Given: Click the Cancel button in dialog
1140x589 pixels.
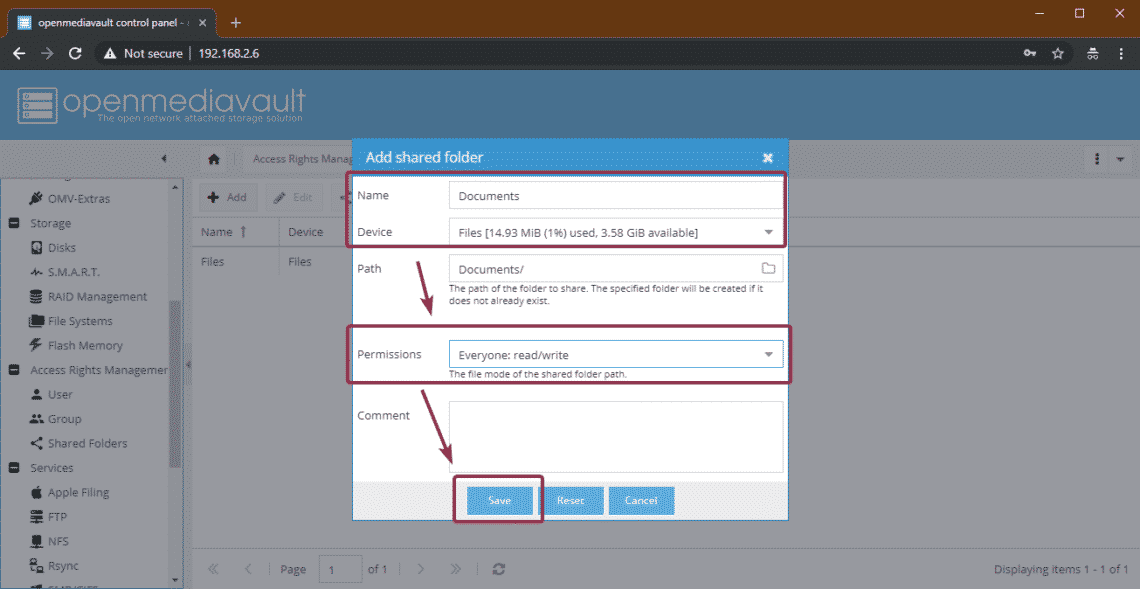Looking at the screenshot, I should (641, 500).
